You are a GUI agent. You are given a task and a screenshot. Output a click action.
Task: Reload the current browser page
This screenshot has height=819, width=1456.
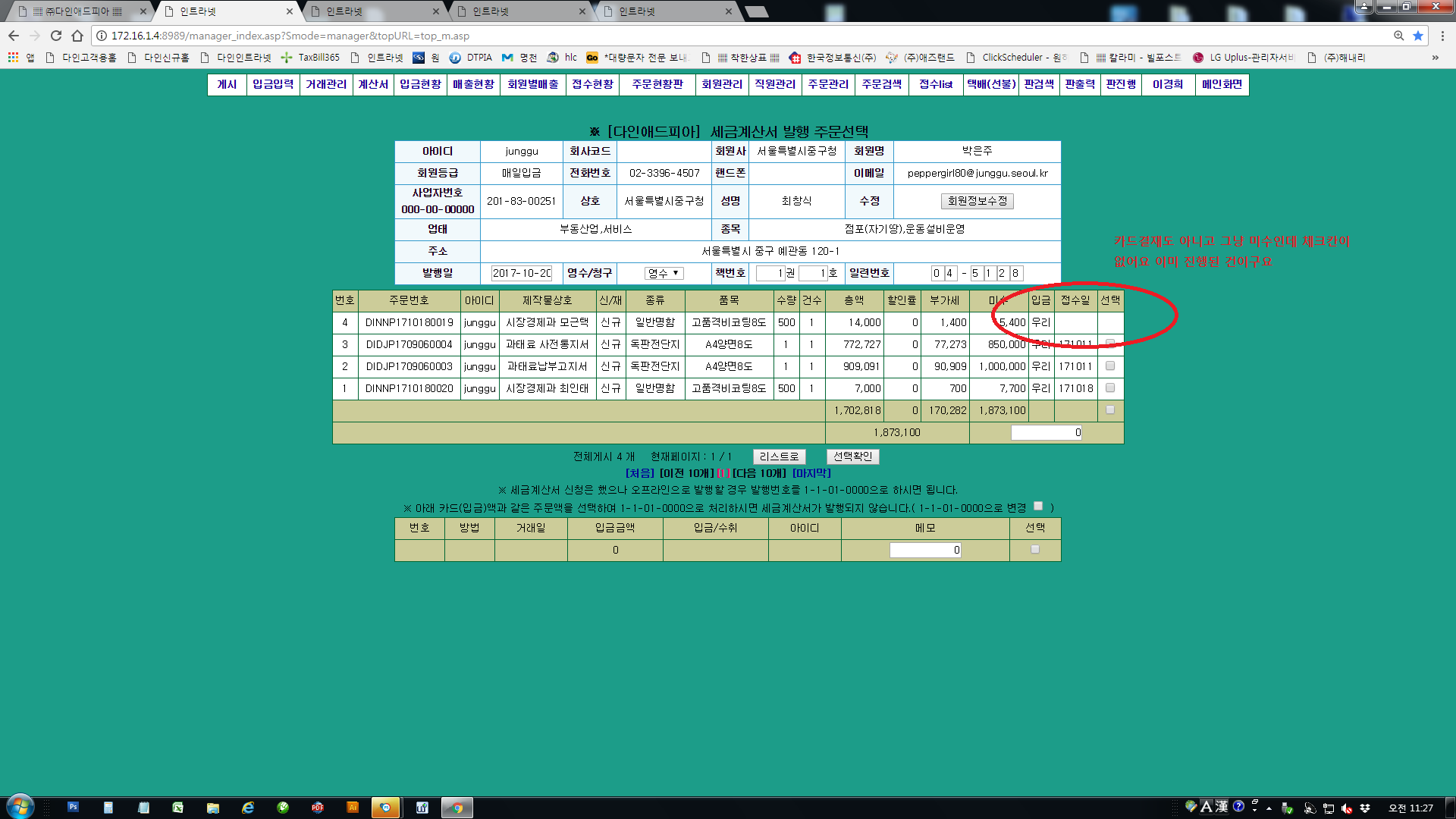pos(56,36)
